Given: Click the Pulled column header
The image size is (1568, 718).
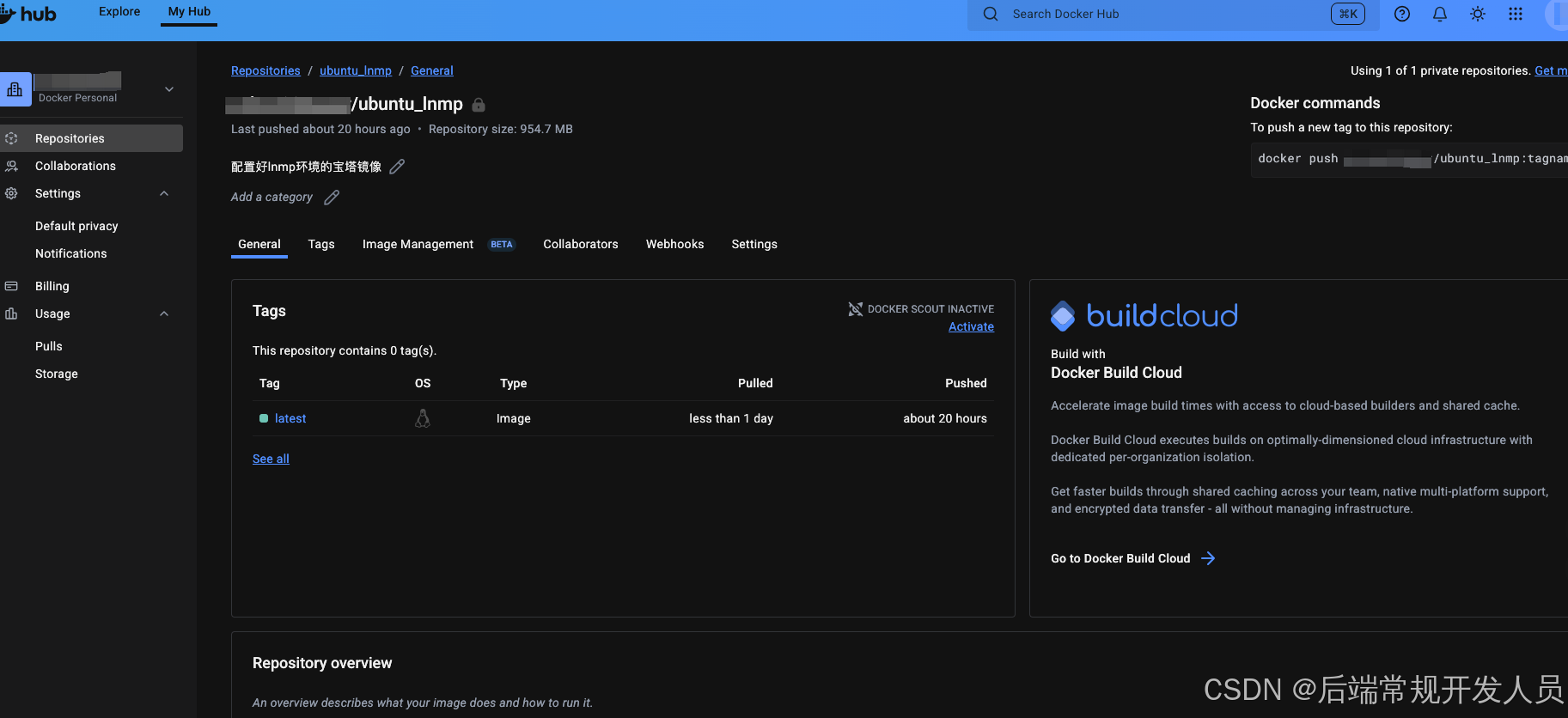Looking at the screenshot, I should coord(755,383).
